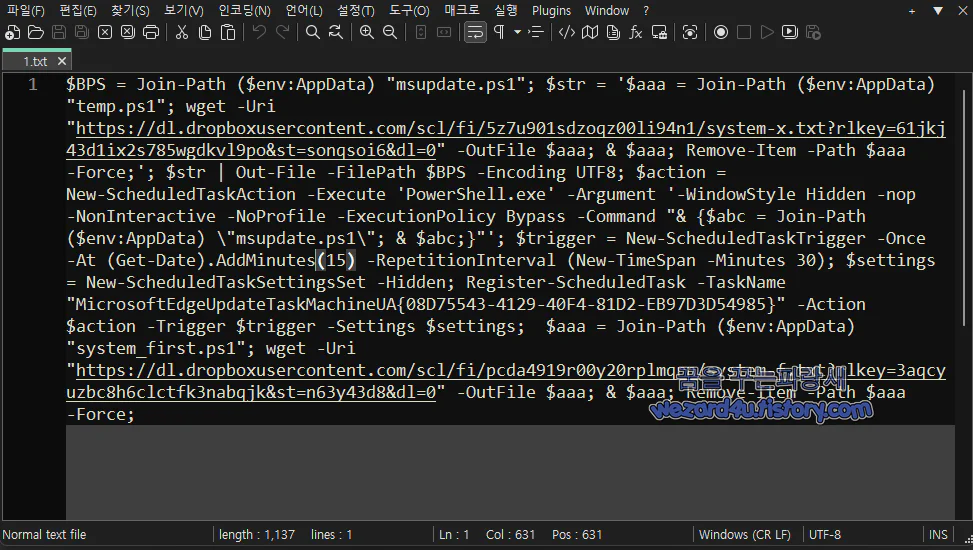
Task: Create a new file with the New icon
Action: click(12, 32)
